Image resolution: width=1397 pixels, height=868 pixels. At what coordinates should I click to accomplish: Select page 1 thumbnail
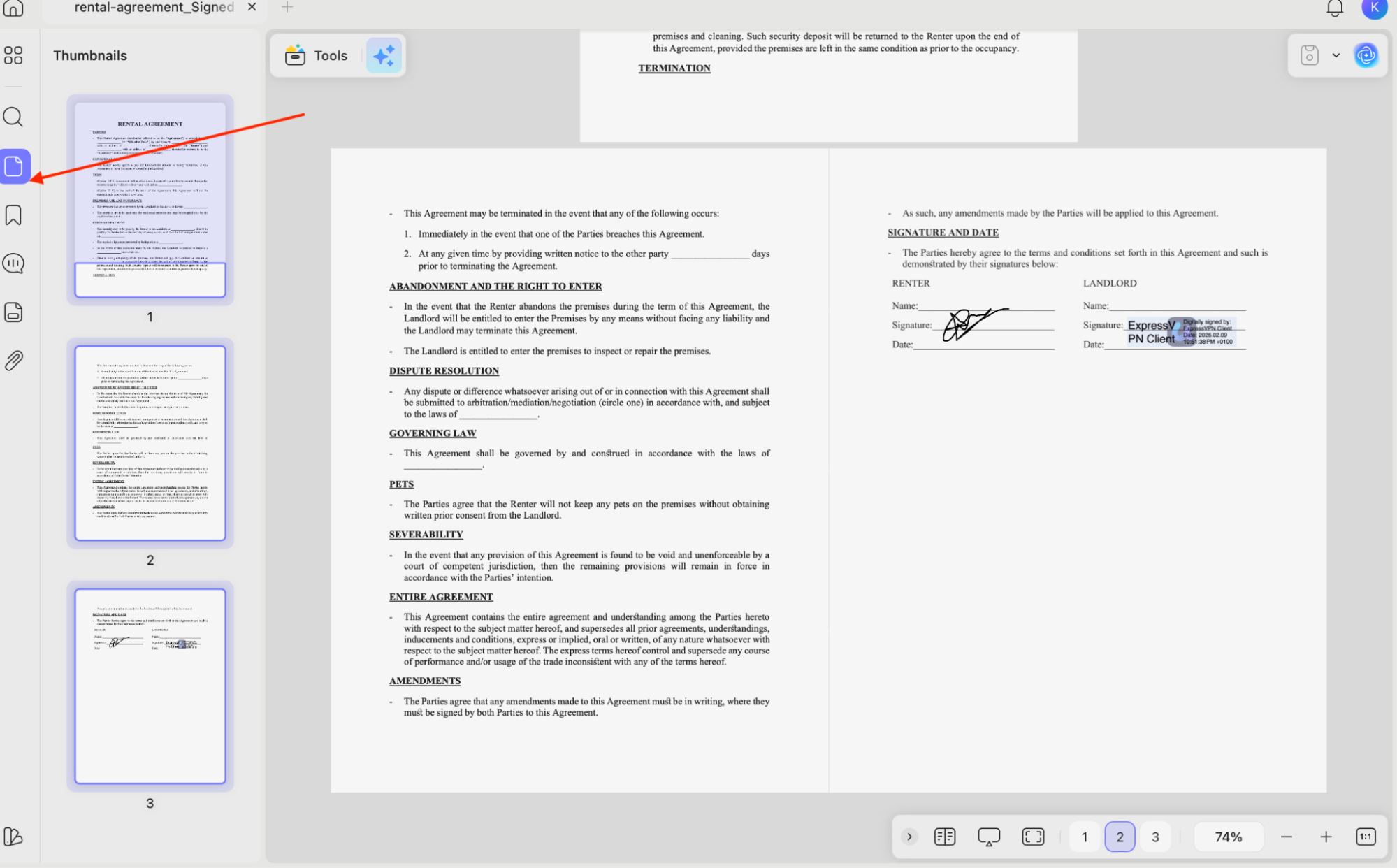(150, 200)
